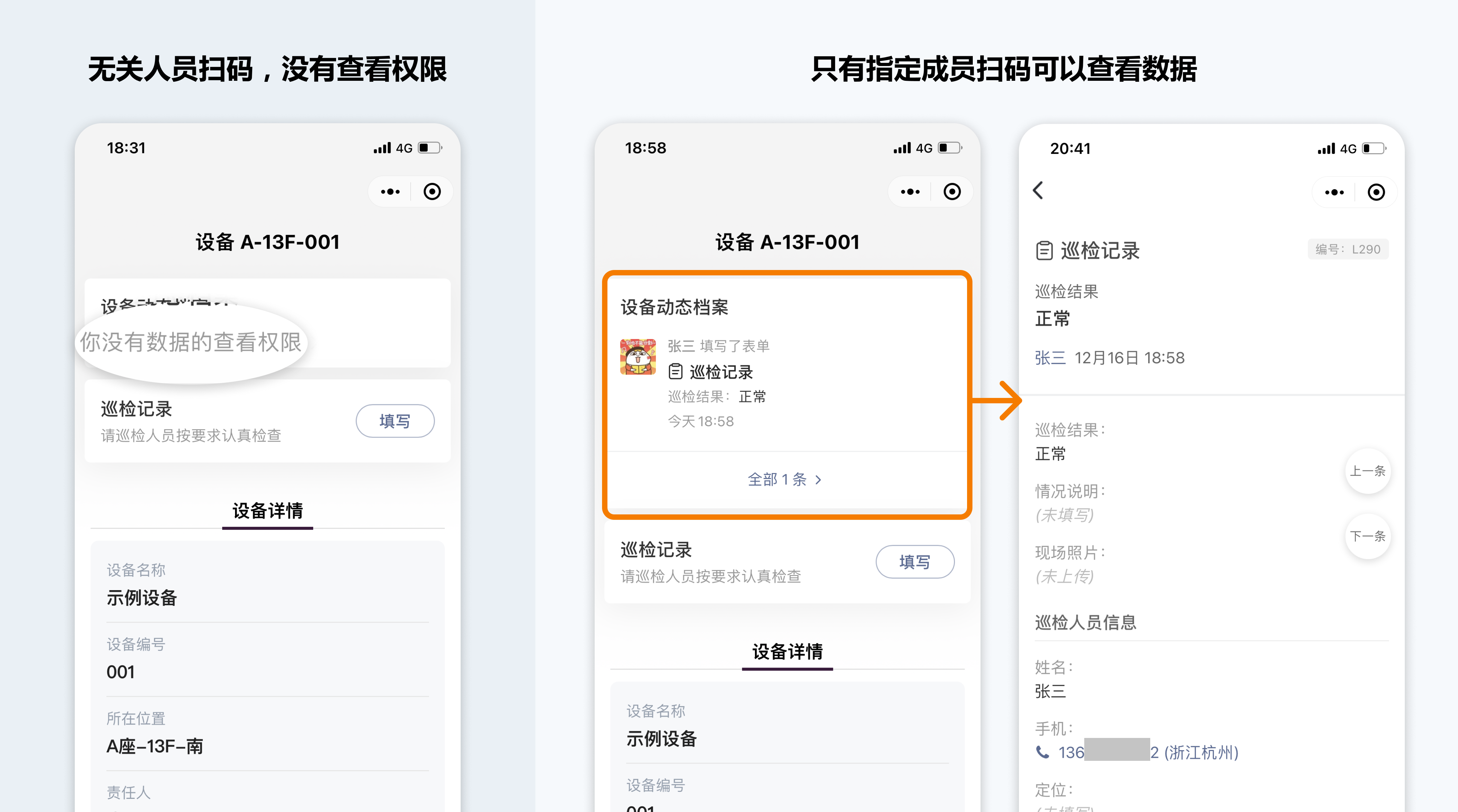Click 情况说明 (未填写) field

(x=1070, y=503)
